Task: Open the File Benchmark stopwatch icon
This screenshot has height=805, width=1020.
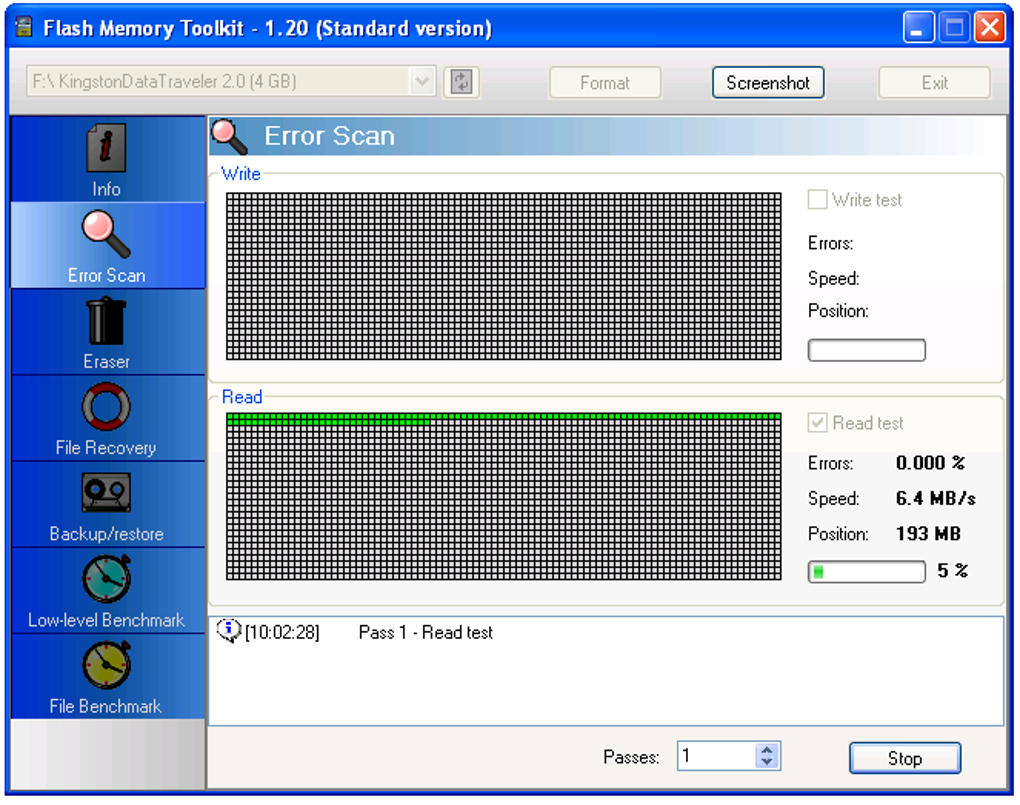Action: (106, 665)
